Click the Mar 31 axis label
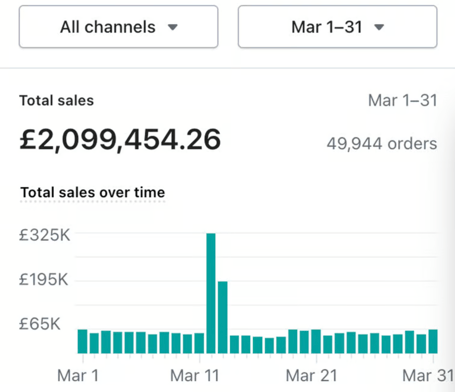 tap(428, 376)
